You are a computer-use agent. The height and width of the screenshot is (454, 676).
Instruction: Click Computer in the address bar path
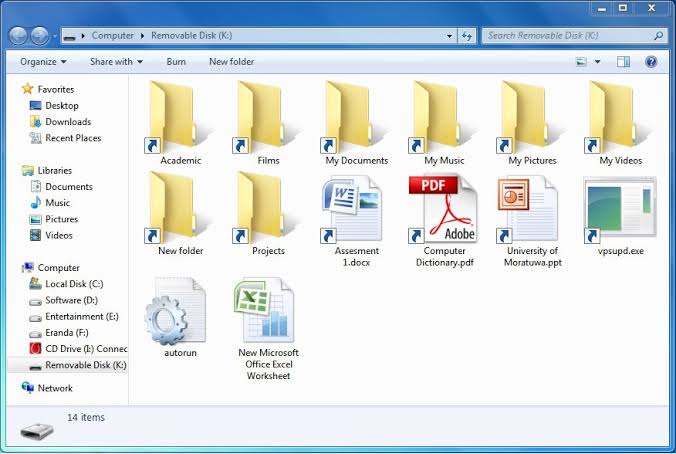tap(113, 36)
